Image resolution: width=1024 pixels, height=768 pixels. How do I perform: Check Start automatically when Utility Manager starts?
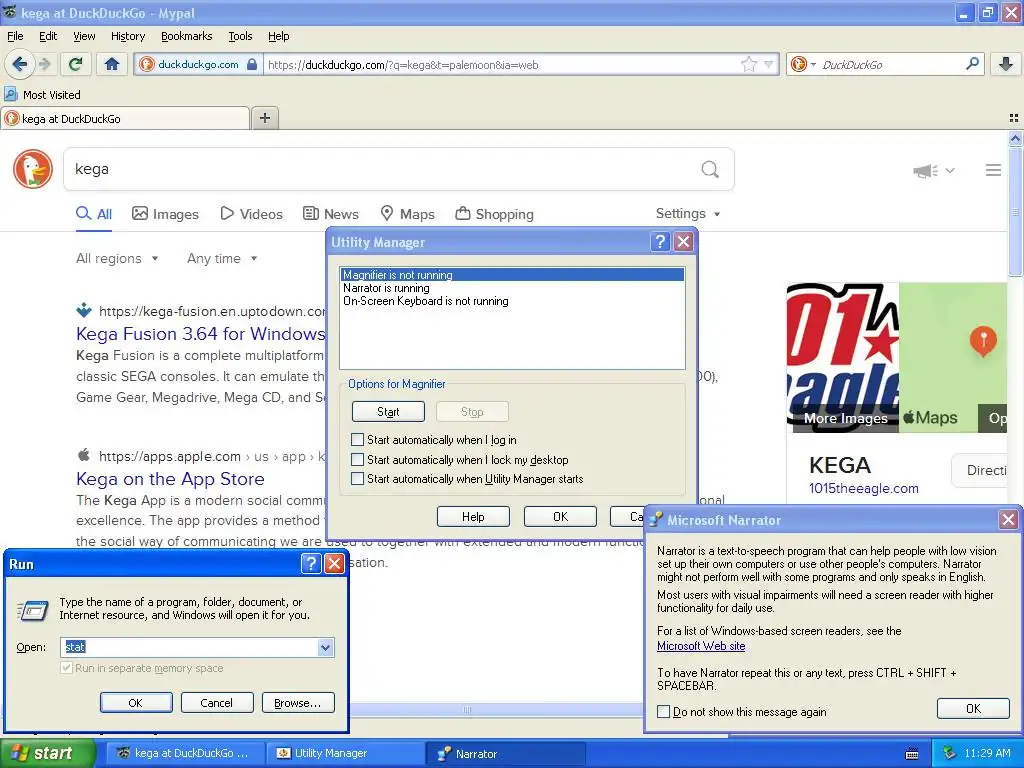tap(357, 479)
